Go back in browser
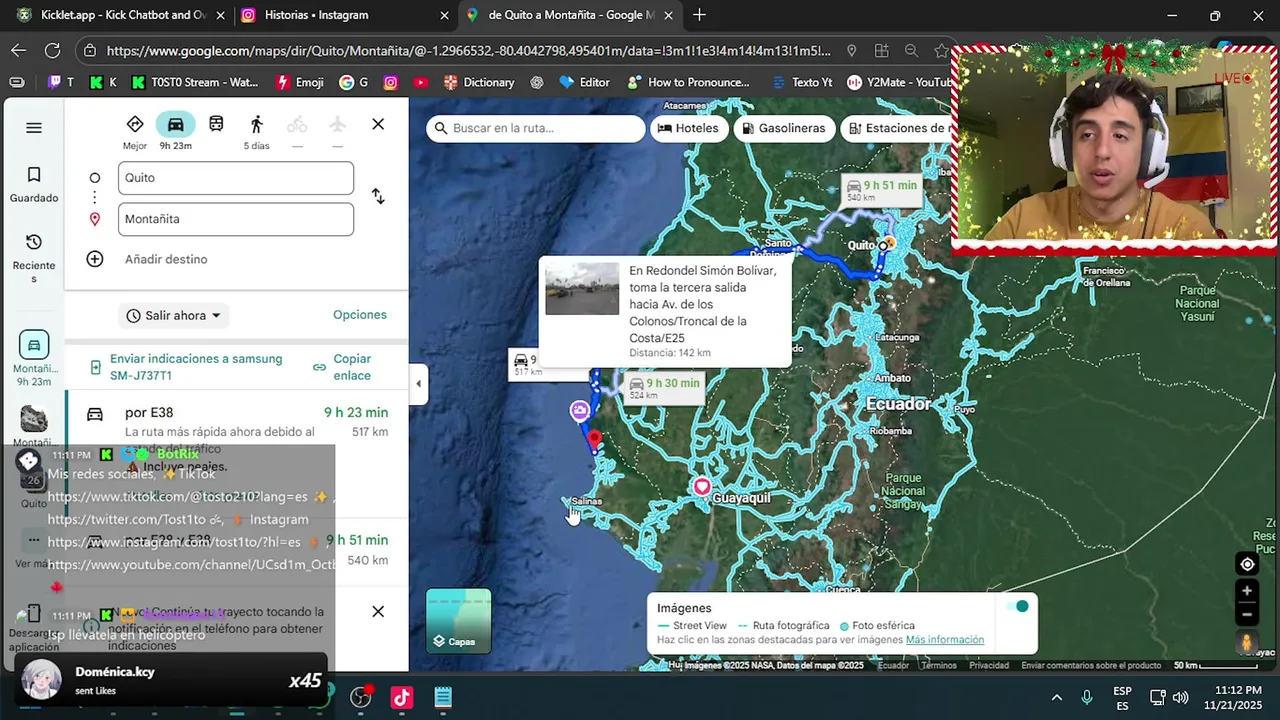Screen dimensions: 1280x720 coord(19,50)
